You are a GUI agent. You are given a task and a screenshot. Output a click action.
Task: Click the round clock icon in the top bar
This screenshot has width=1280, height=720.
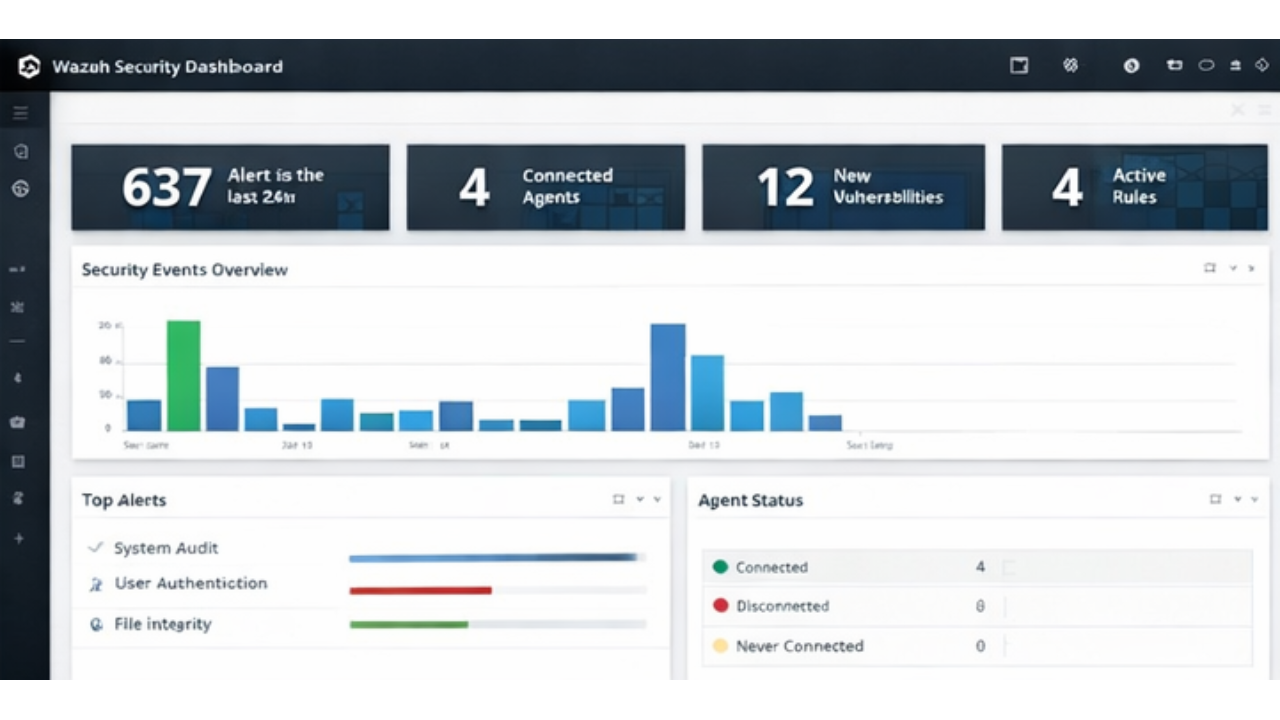click(x=1131, y=66)
